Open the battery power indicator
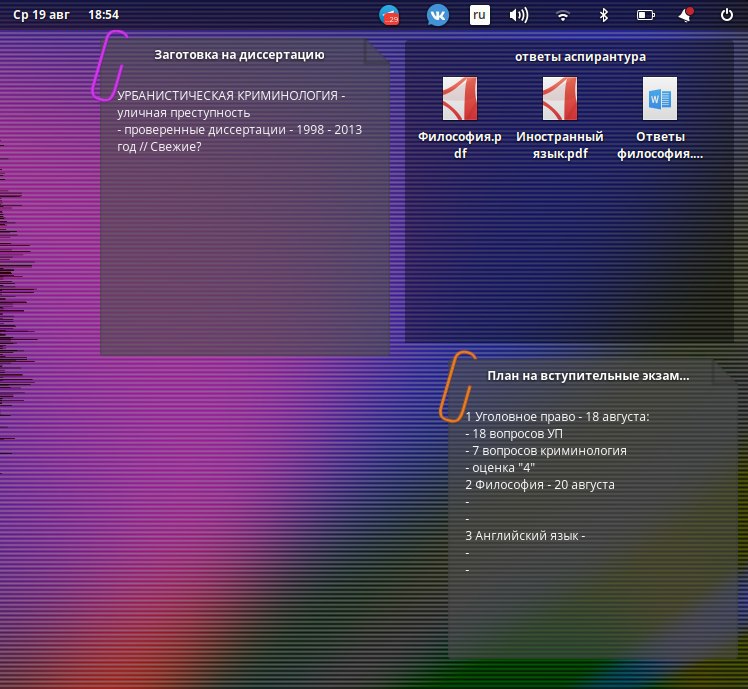Image resolution: width=748 pixels, height=689 pixels. [x=645, y=15]
